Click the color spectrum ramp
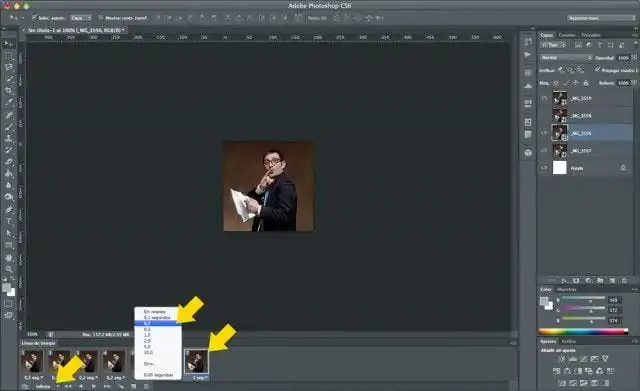The image size is (640, 391). 583,331
